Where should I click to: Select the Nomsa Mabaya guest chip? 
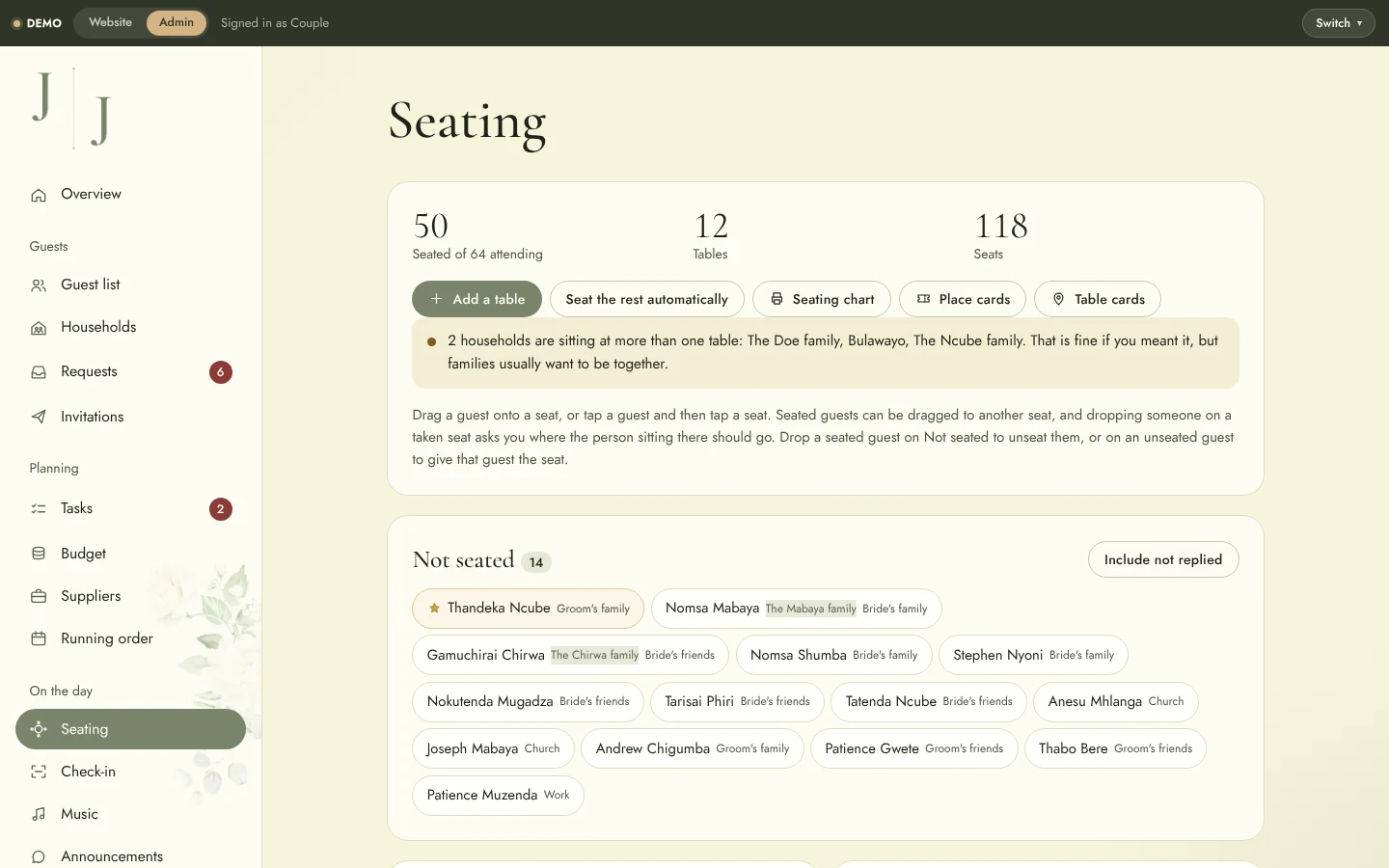coord(797,609)
